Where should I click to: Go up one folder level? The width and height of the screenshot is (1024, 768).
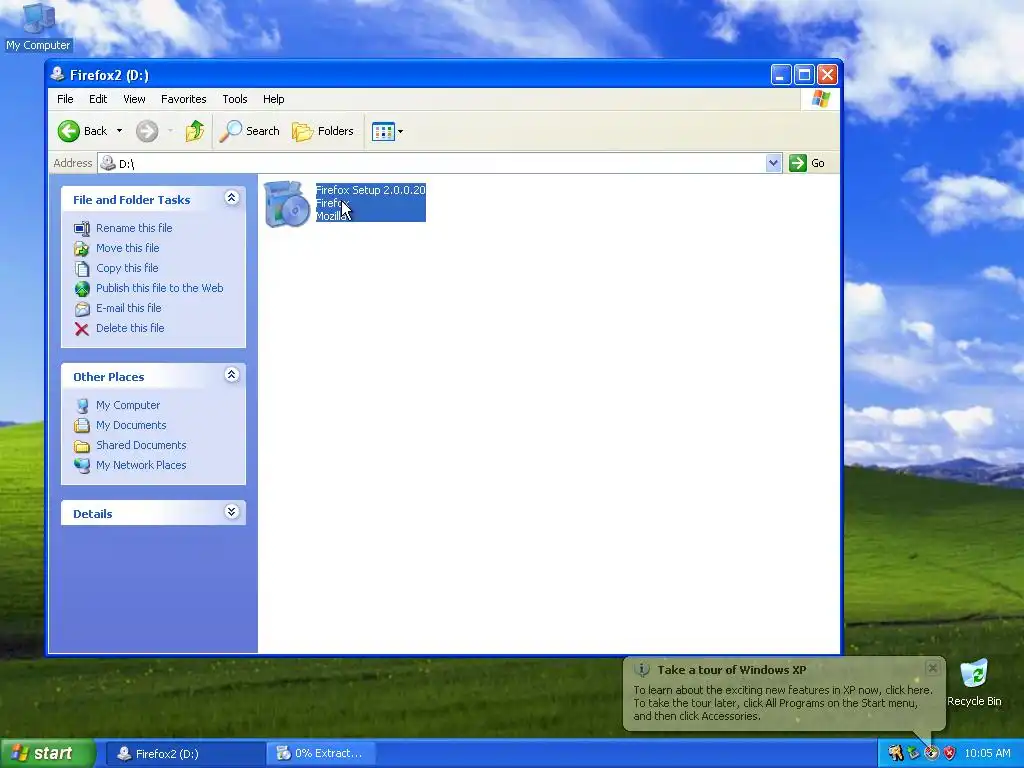click(195, 131)
